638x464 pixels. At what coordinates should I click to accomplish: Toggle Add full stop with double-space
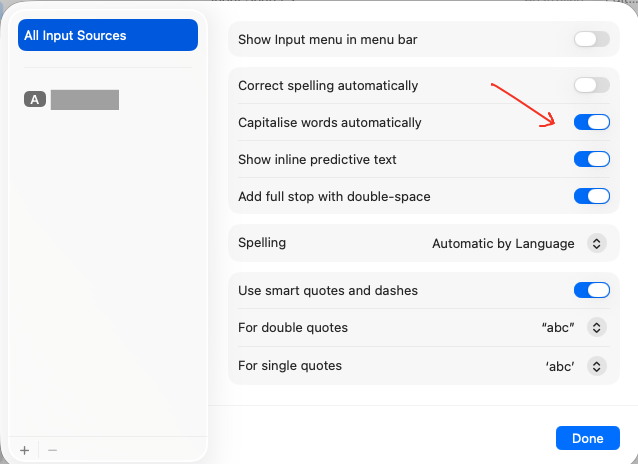pyautogui.click(x=591, y=196)
